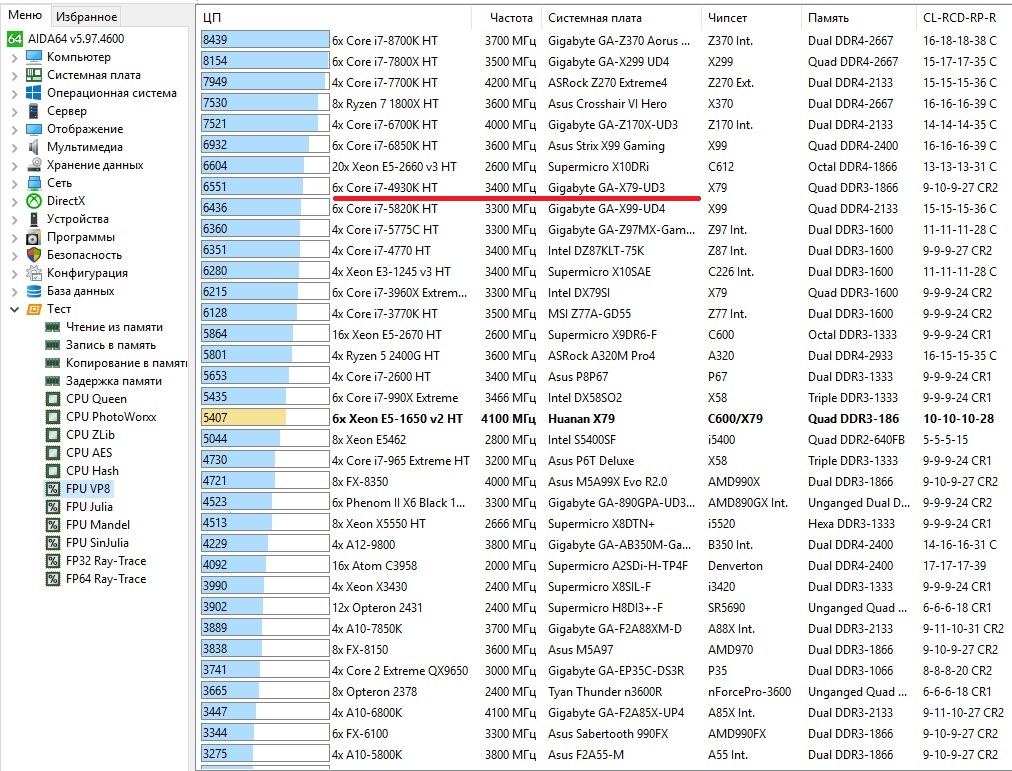Select the FPU Mandel benchmark
The width and height of the screenshot is (1012, 771).
coord(97,525)
